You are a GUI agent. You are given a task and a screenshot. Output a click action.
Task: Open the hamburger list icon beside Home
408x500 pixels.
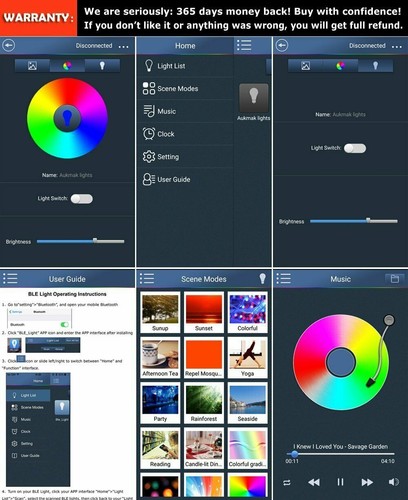pyautogui.click(x=244, y=45)
